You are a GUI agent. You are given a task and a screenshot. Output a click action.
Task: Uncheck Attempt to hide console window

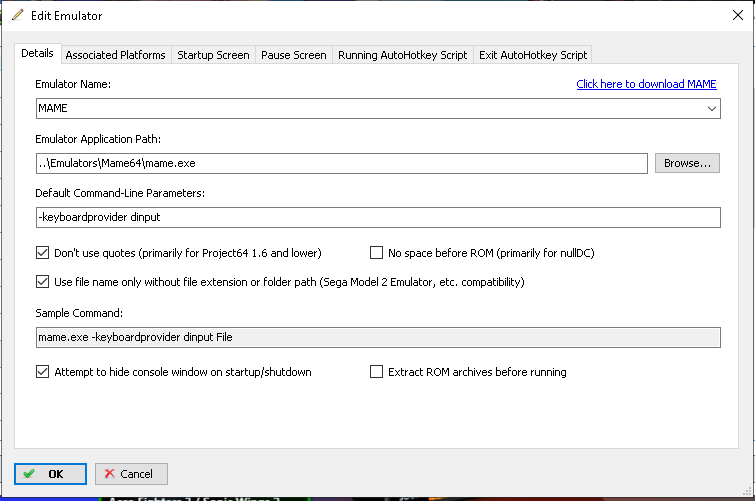pyautogui.click(x=42, y=371)
